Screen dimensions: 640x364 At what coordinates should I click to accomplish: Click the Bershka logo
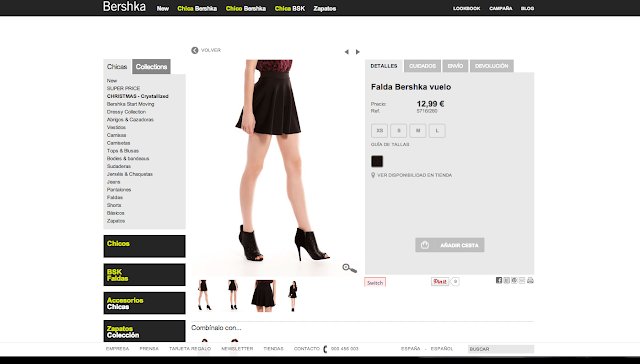click(124, 7)
